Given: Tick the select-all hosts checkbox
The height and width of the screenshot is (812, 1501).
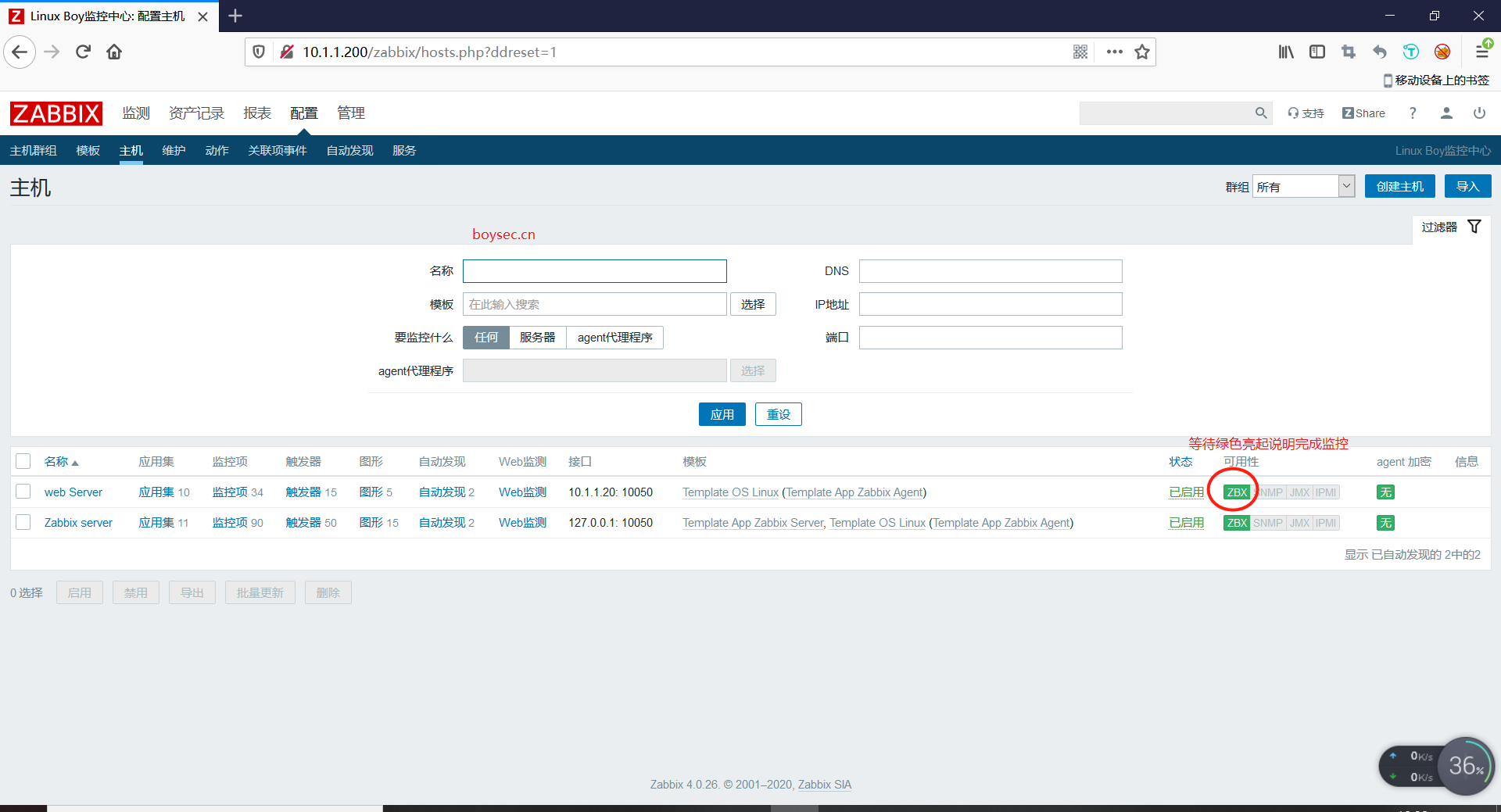Looking at the screenshot, I should (x=23, y=461).
